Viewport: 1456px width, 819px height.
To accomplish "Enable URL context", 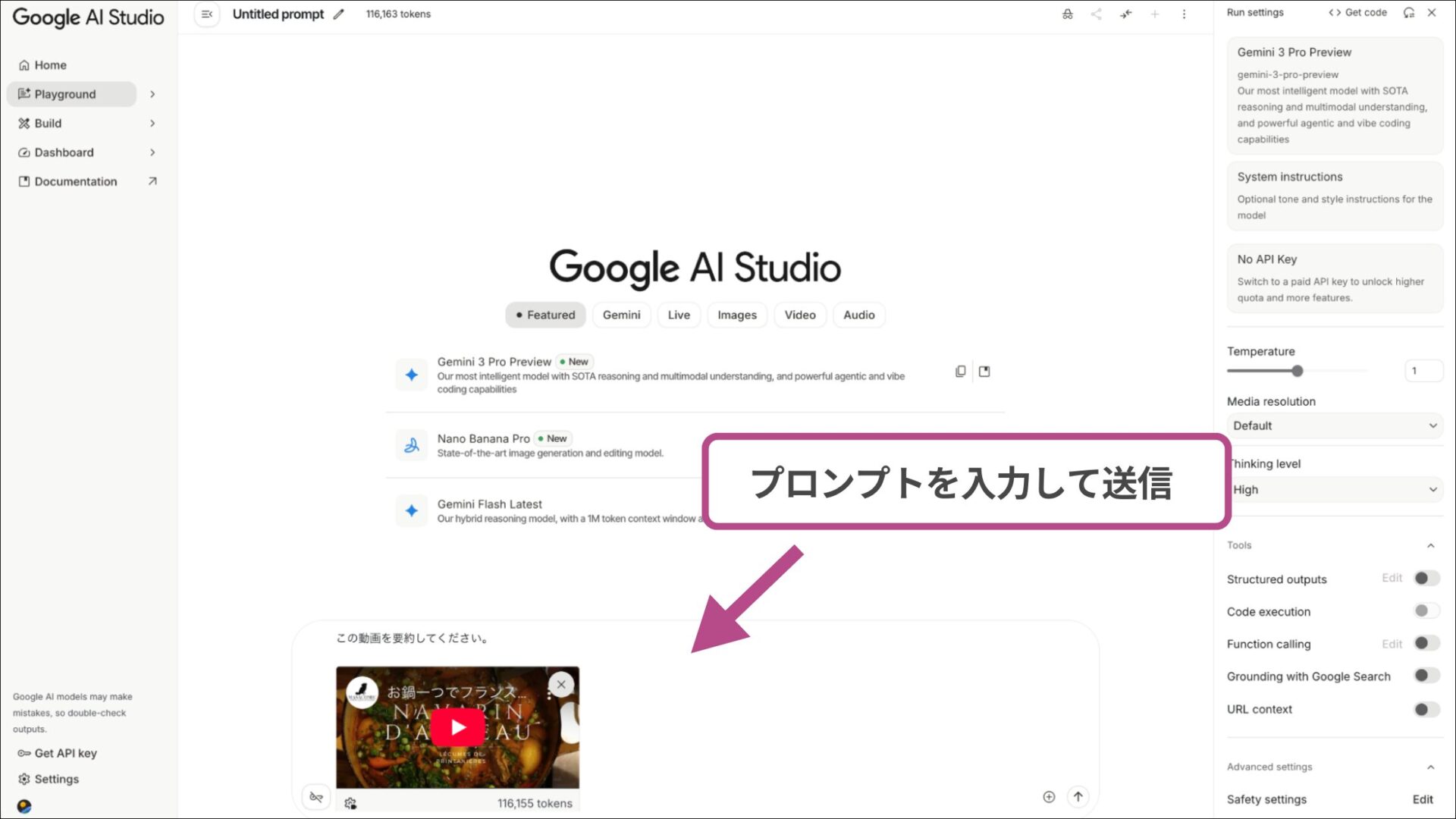I will pyautogui.click(x=1426, y=709).
